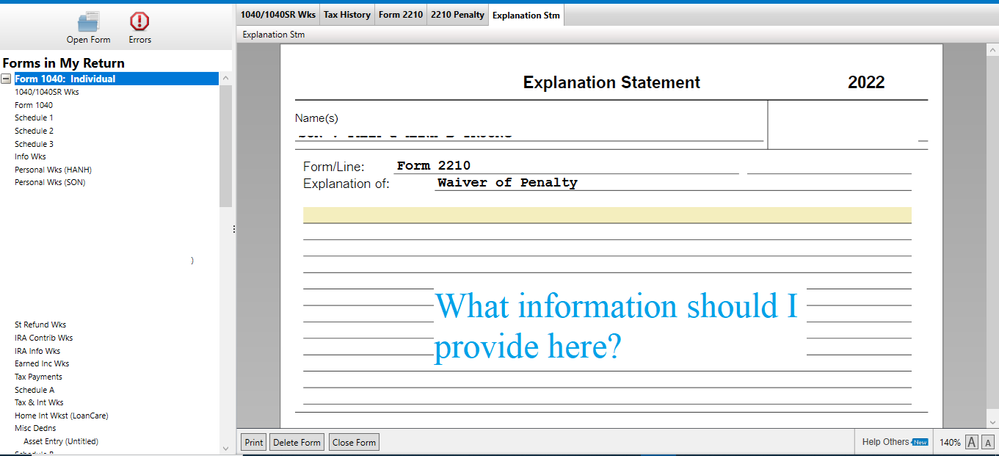This screenshot has width=999, height=456.
Task: Open St Refund Wks in the list
Action: 40,325
